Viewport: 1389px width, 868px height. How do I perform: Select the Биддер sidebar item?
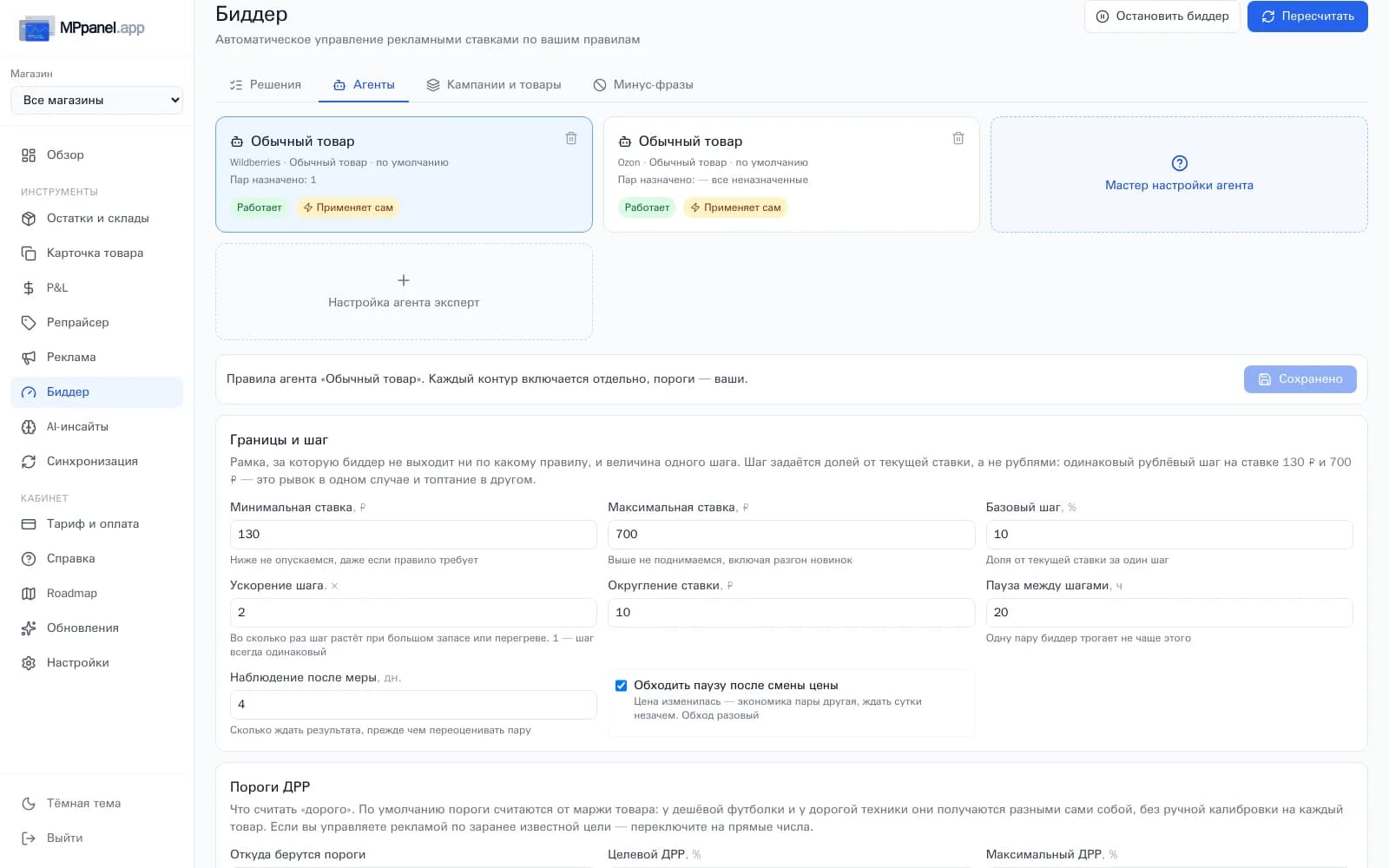[x=96, y=392]
